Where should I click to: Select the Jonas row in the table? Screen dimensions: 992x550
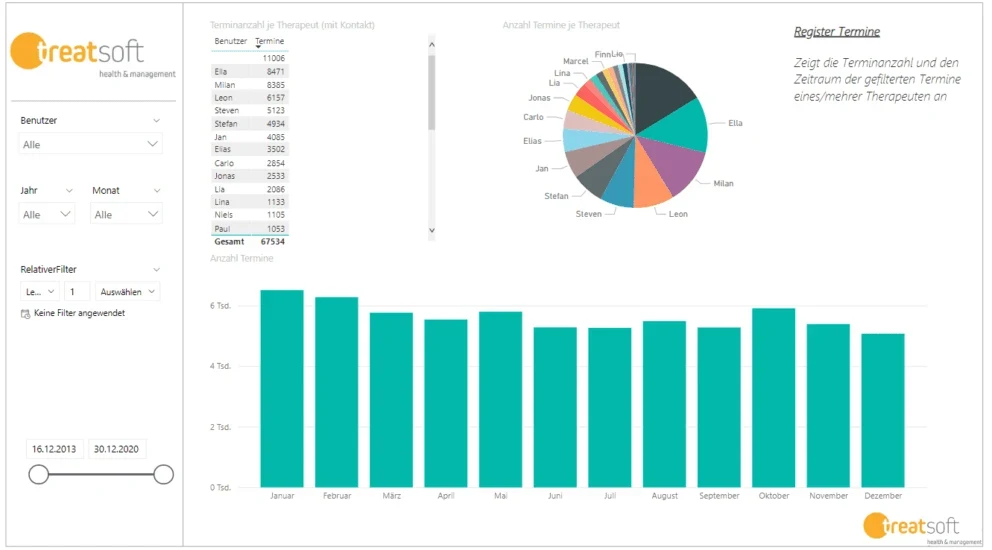pyautogui.click(x=249, y=176)
